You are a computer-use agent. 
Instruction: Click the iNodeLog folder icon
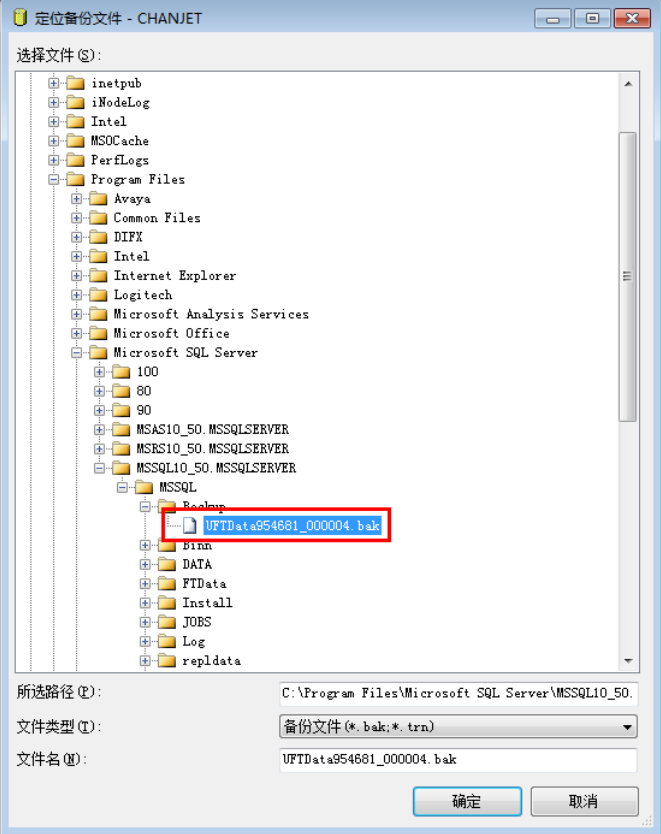tap(76, 102)
